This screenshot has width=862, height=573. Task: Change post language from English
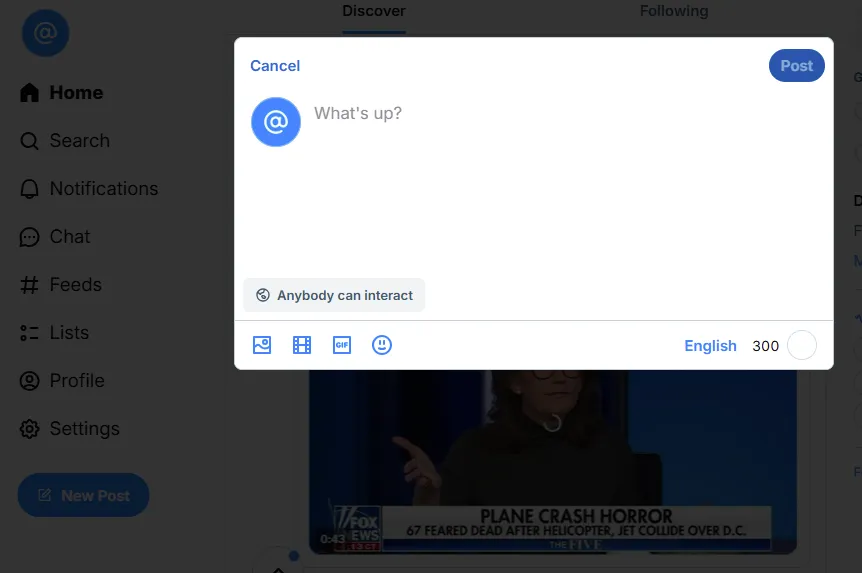coord(710,345)
